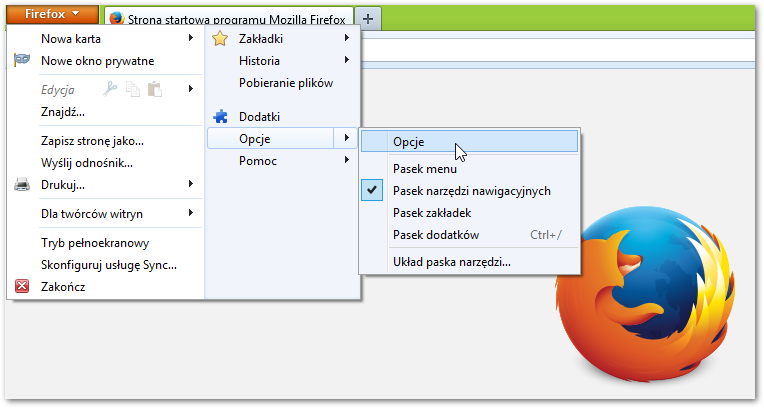Open Dla twórców witryn menu
Screen dimensions: 764x408
point(92,214)
